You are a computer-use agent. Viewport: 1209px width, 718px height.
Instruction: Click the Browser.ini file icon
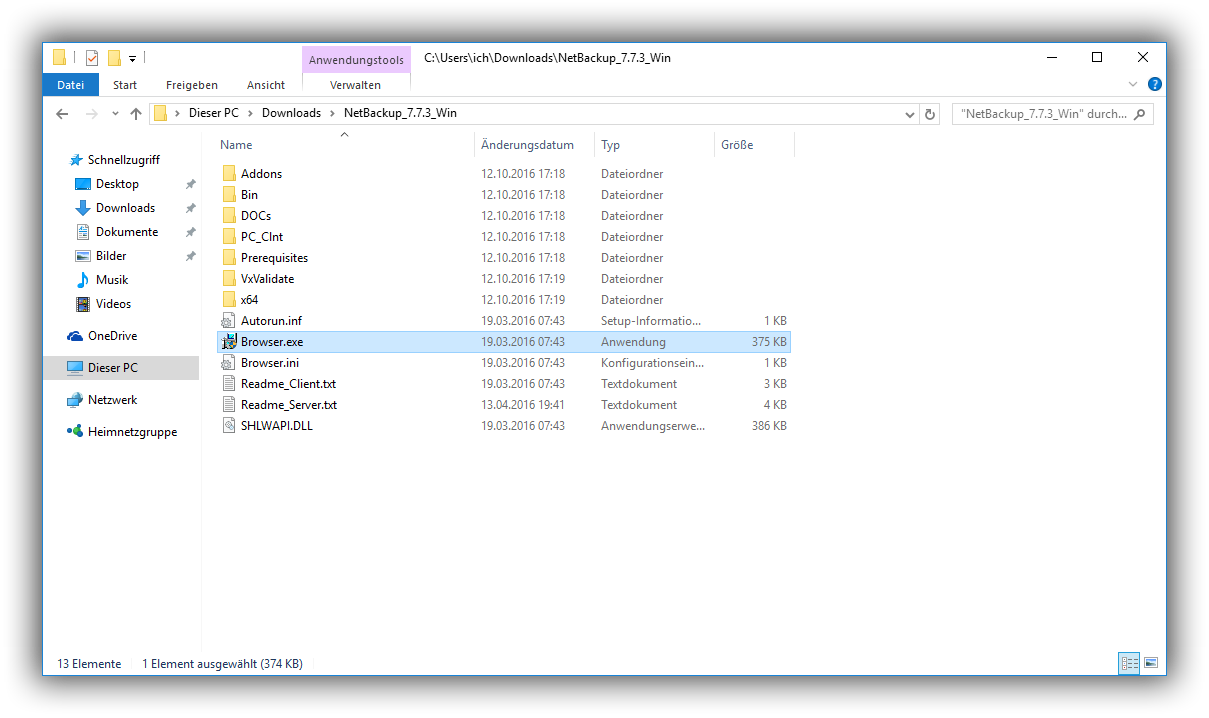229,363
